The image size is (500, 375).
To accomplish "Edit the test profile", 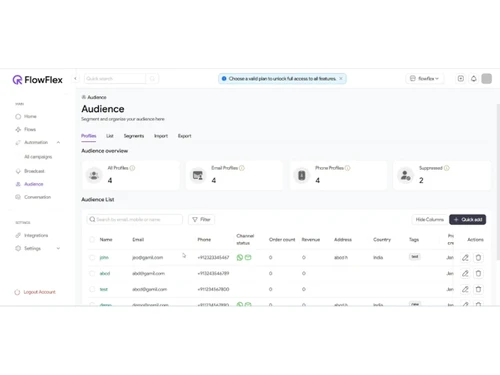I will point(465,289).
